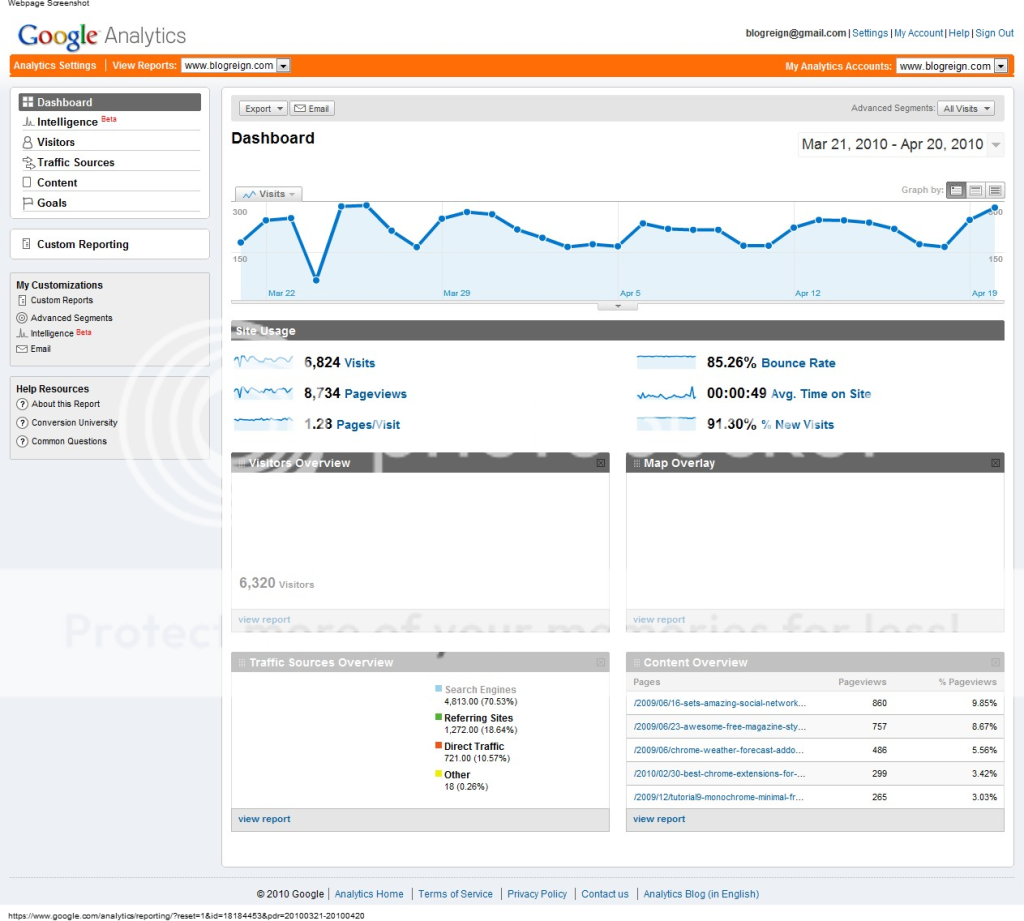The width and height of the screenshot is (1024, 921).
Task: Close the Map Overlay widget
Action: pos(995,463)
